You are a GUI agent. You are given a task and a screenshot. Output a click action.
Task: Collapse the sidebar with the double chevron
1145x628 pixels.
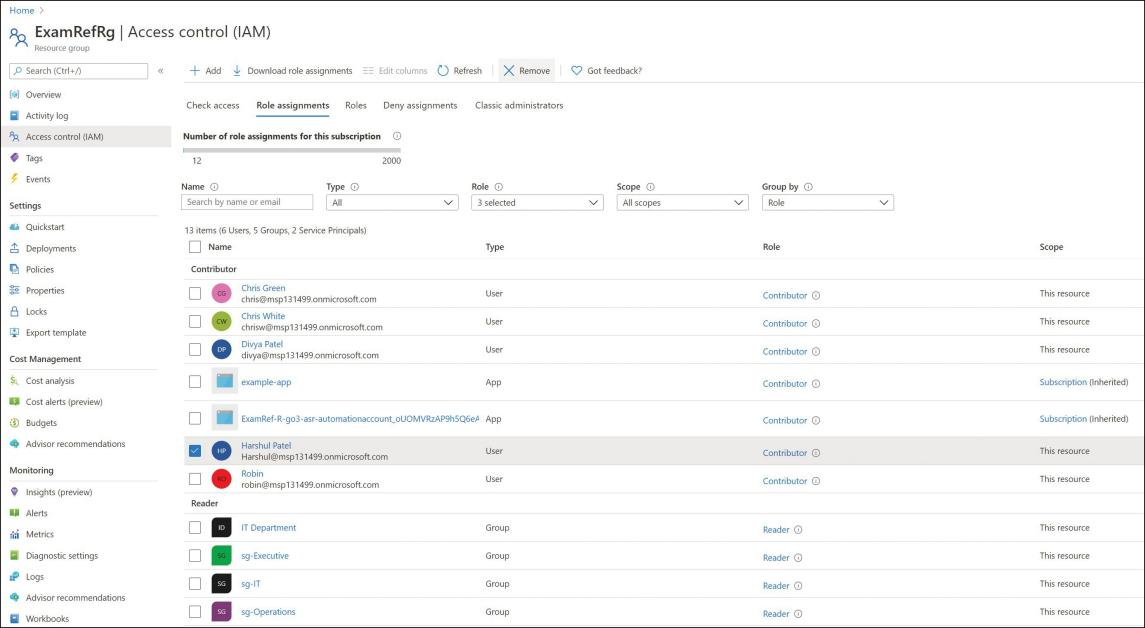pos(161,71)
